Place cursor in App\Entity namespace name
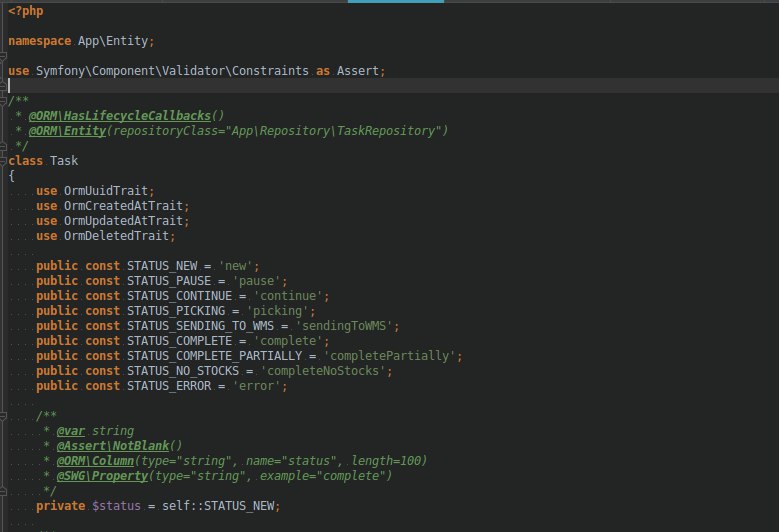This screenshot has width=779, height=532. click(x=113, y=41)
